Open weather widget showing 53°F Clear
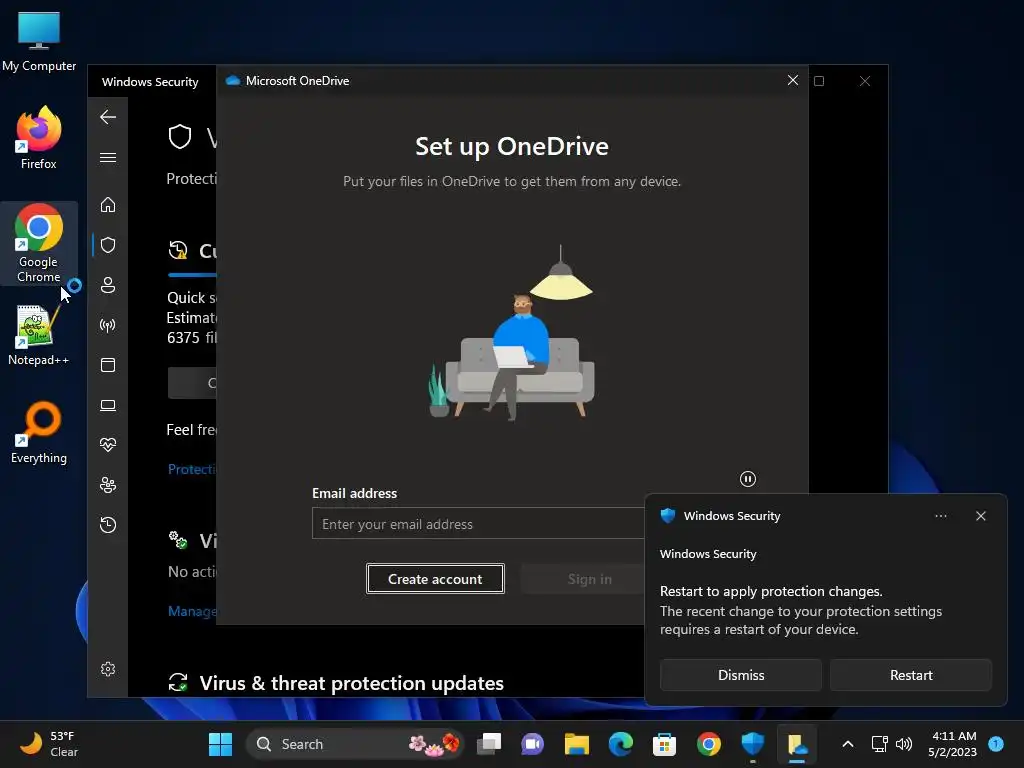1024x768 pixels. (49, 744)
